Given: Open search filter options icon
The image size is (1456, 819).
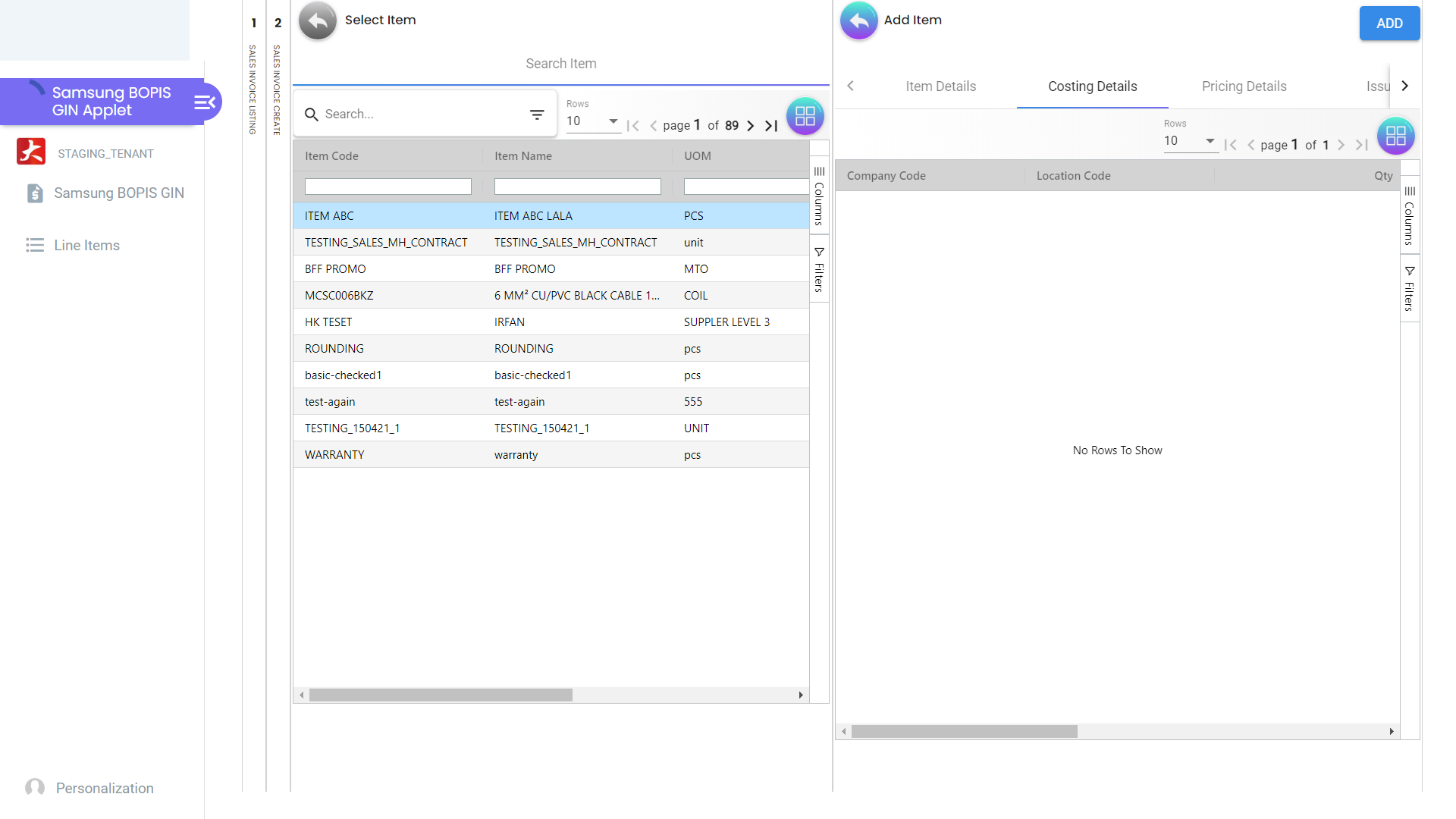Looking at the screenshot, I should [x=537, y=115].
